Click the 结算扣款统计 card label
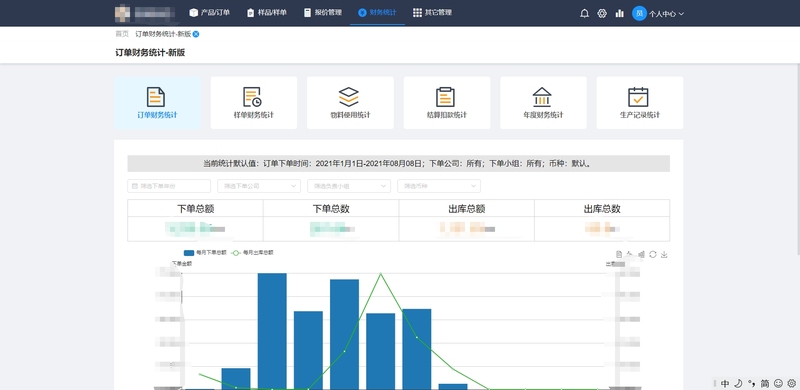Viewport: 800px width, 390px height. coord(446,115)
